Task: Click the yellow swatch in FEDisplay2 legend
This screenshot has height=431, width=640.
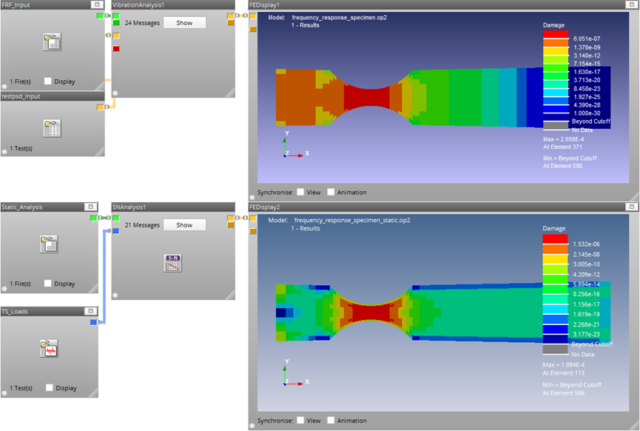Action: click(x=555, y=259)
